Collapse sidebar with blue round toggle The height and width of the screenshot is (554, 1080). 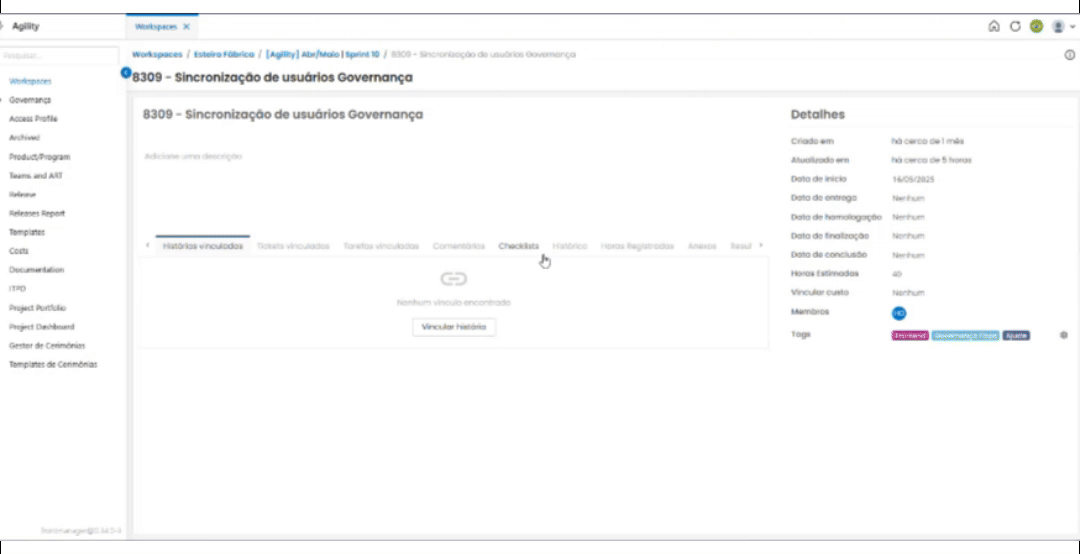click(126, 72)
